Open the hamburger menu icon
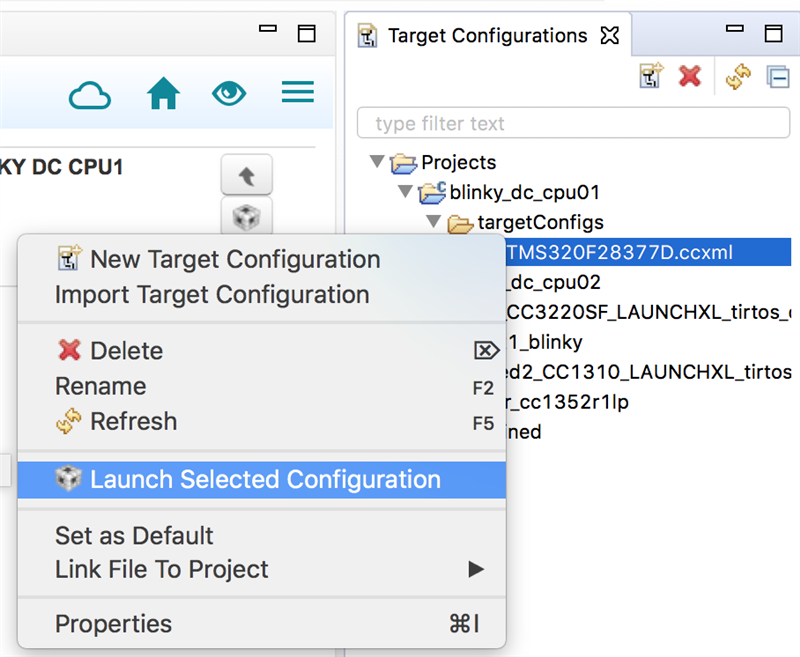The width and height of the screenshot is (800, 657). (x=298, y=93)
